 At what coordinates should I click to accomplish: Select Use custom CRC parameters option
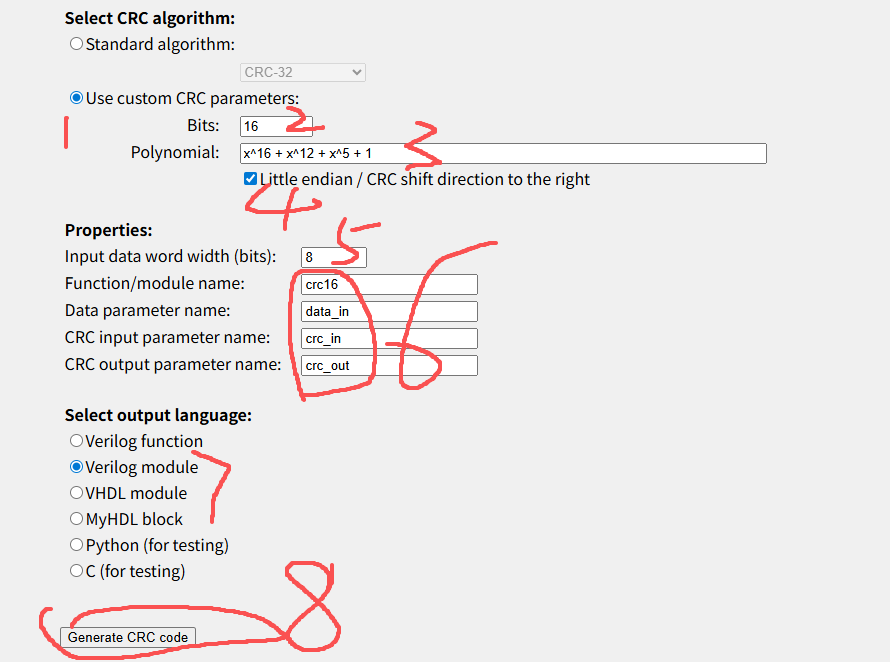coord(76,98)
